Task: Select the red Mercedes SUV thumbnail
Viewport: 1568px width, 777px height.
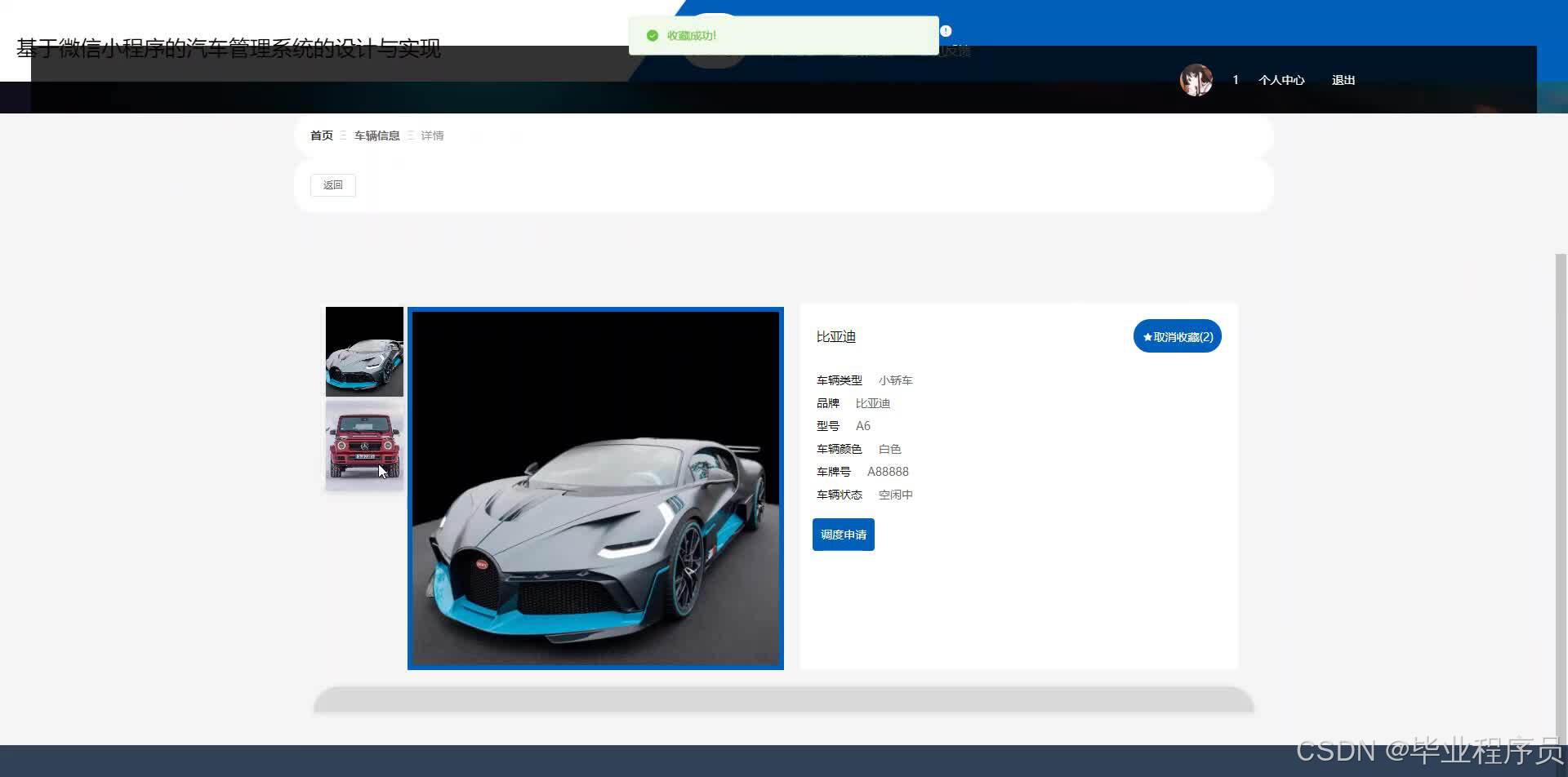Action: tap(364, 446)
